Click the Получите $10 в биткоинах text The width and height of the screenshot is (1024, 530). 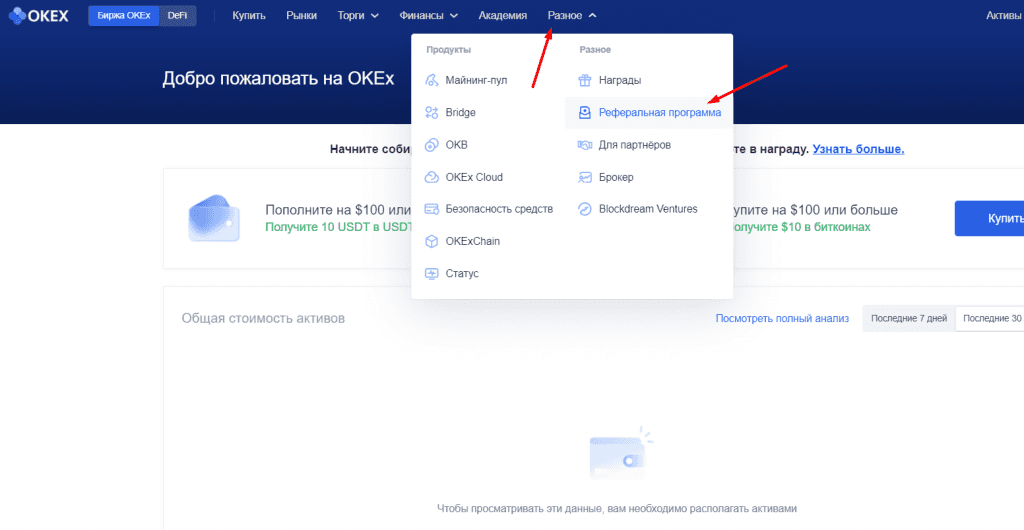point(801,228)
